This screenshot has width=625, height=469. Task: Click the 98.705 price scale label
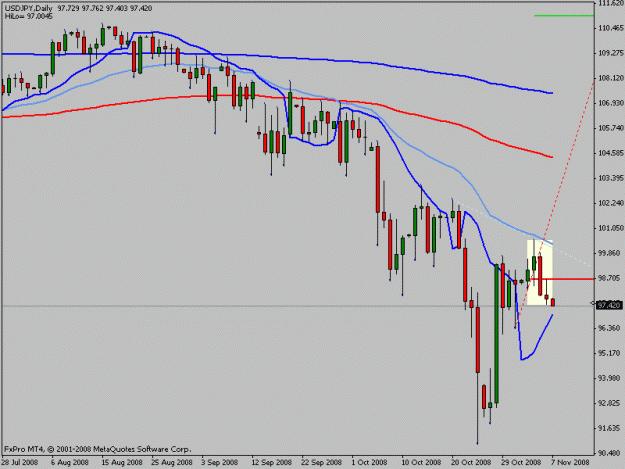(611, 278)
